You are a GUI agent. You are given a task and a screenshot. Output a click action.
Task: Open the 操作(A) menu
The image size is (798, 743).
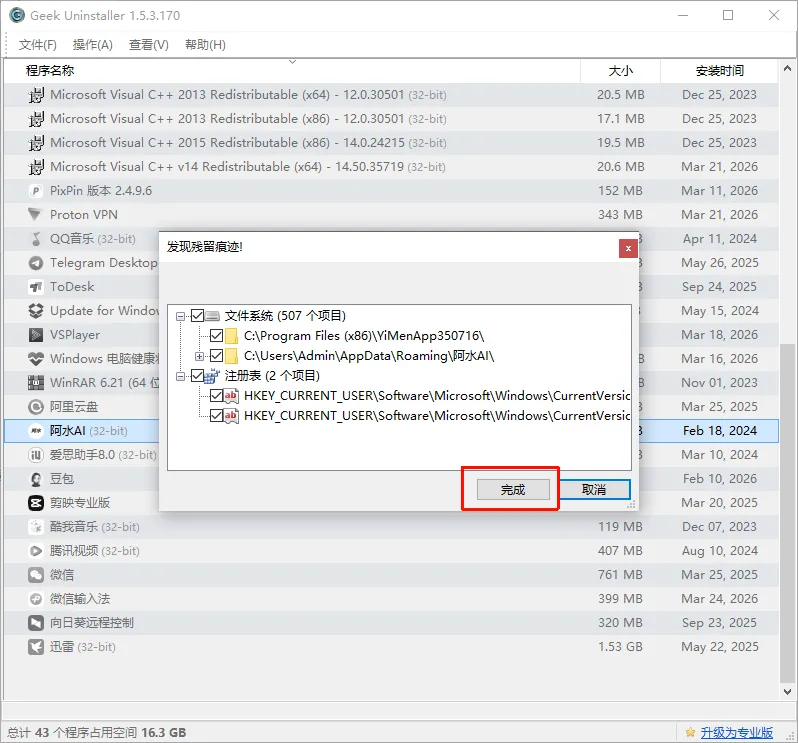93,45
